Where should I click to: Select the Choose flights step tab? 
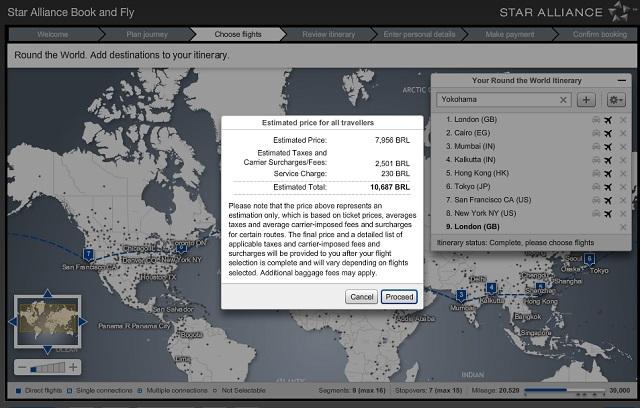pyautogui.click(x=238, y=35)
